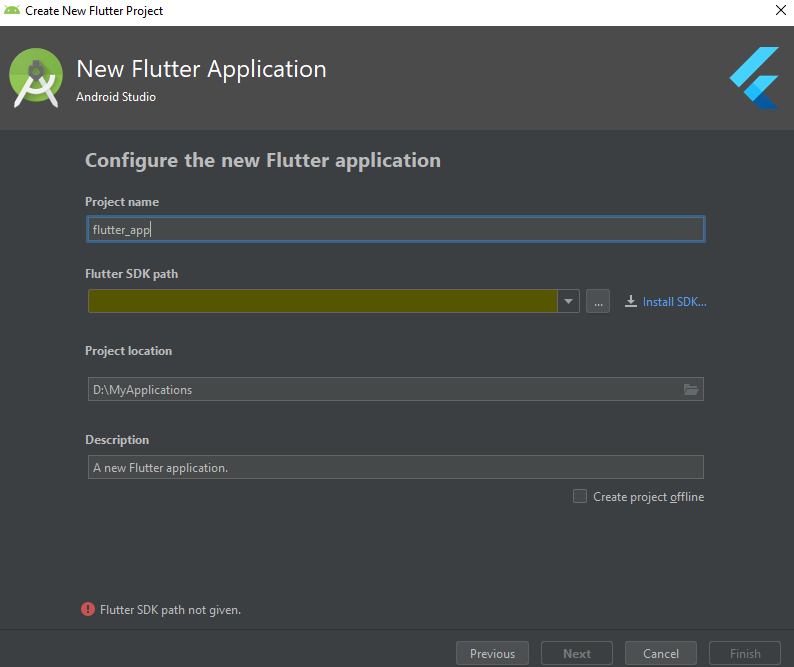
Task: Click the 'Flutter SDK path' label
Action: (x=132, y=274)
